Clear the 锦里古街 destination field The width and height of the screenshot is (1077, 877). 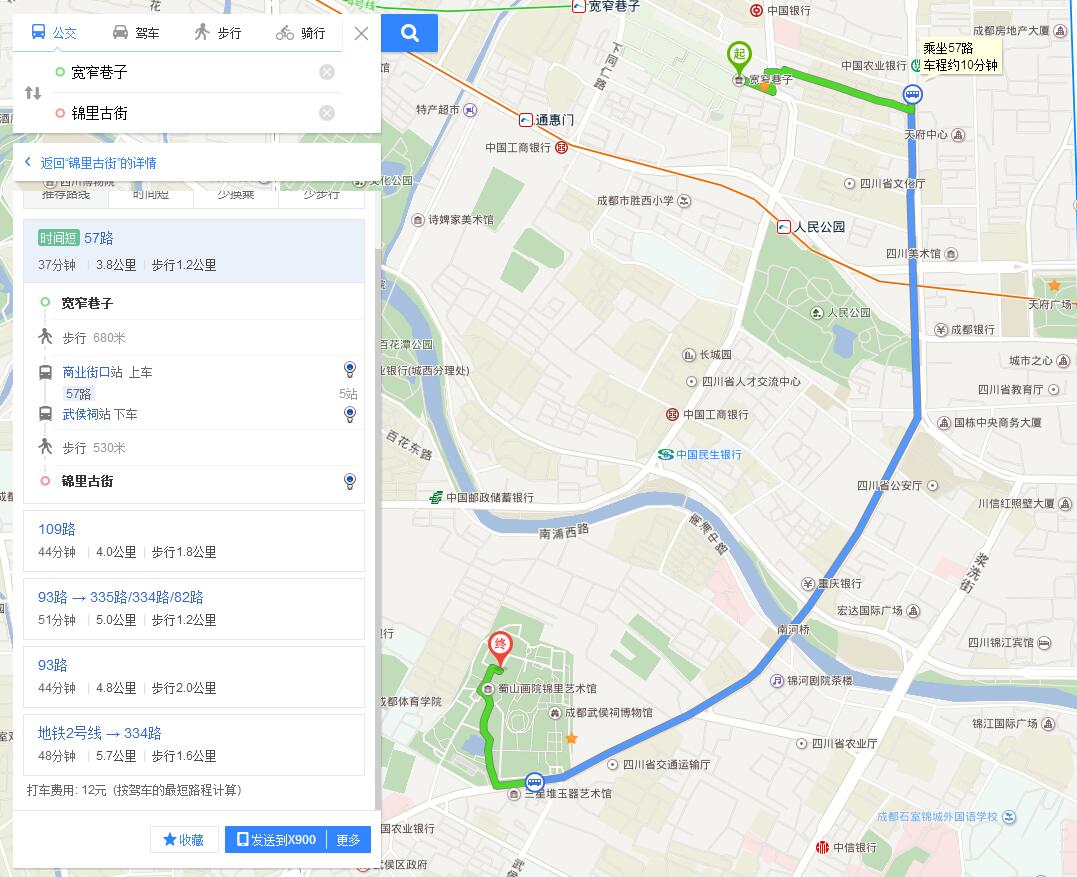click(327, 113)
